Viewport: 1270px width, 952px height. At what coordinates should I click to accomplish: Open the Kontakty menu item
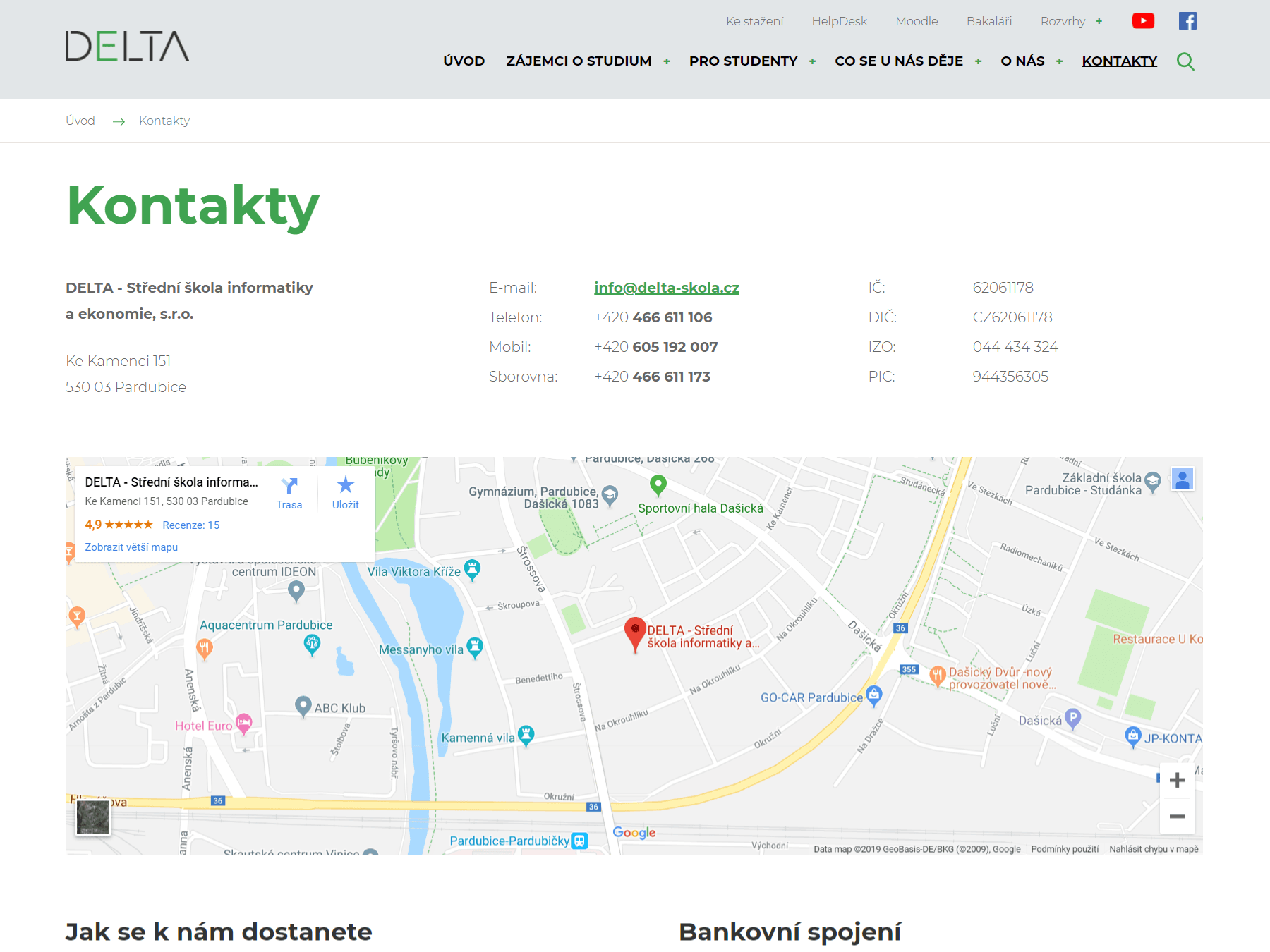coord(1119,61)
